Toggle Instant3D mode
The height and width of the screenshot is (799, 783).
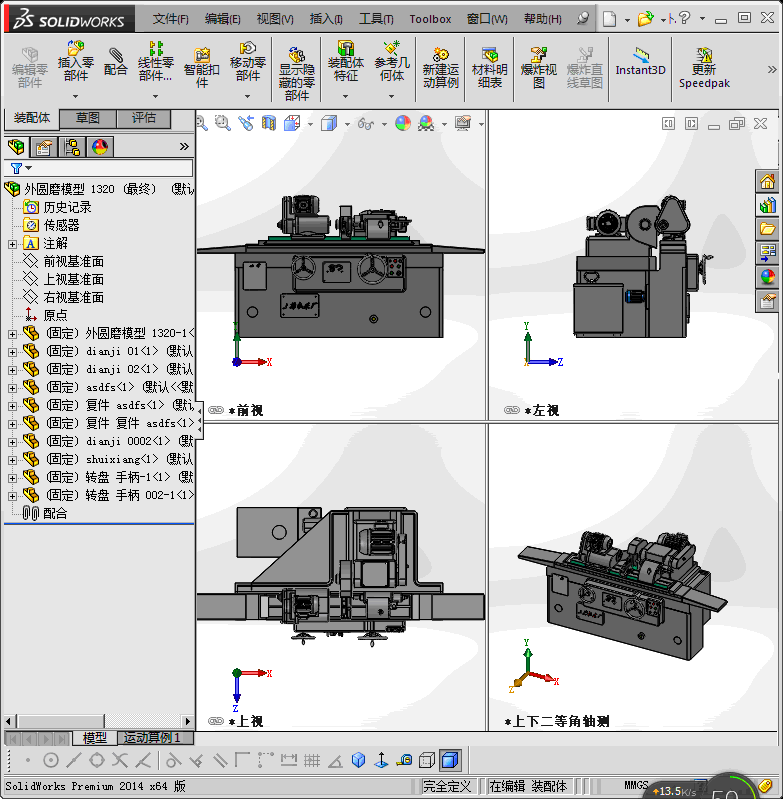click(x=640, y=62)
